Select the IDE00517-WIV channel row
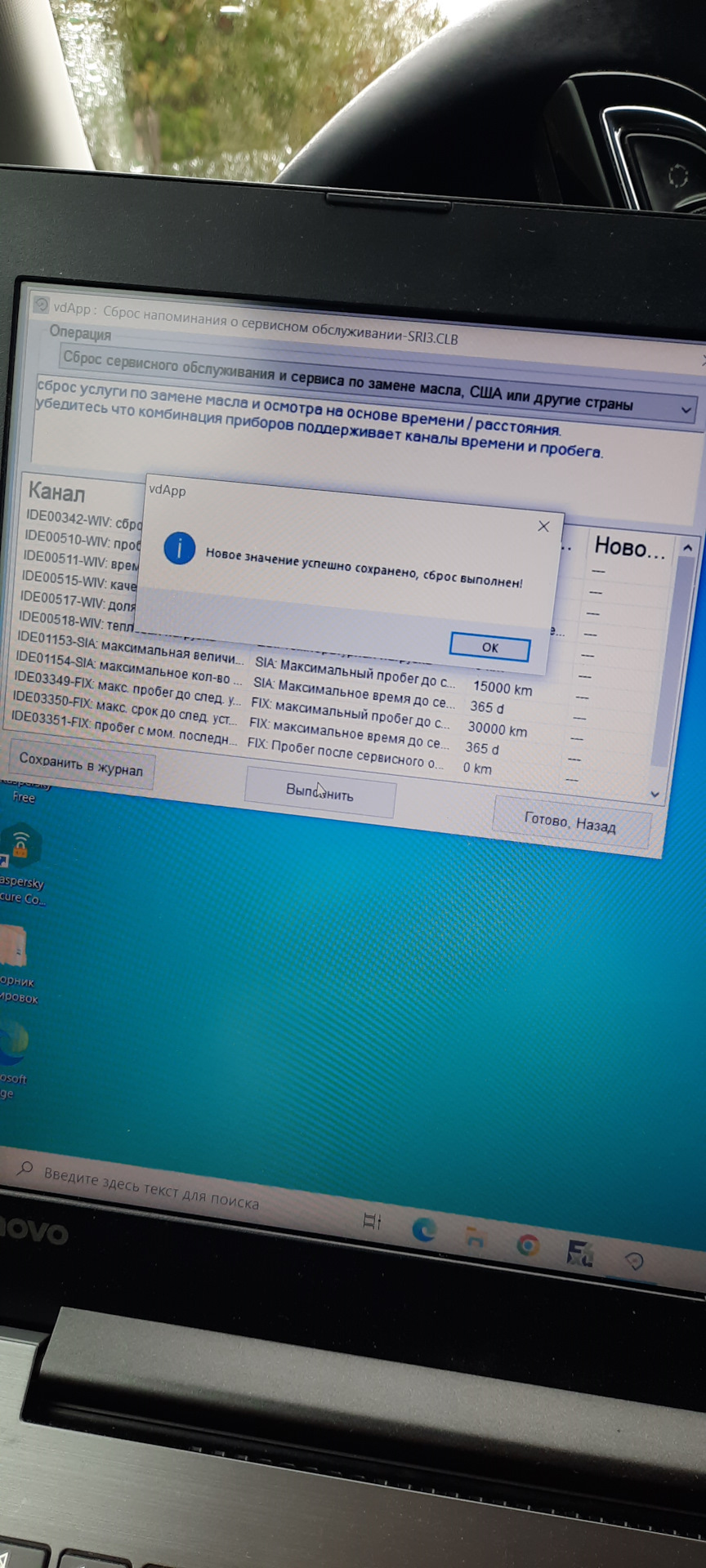706x1568 pixels. pyautogui.click(x=77, y=600)
